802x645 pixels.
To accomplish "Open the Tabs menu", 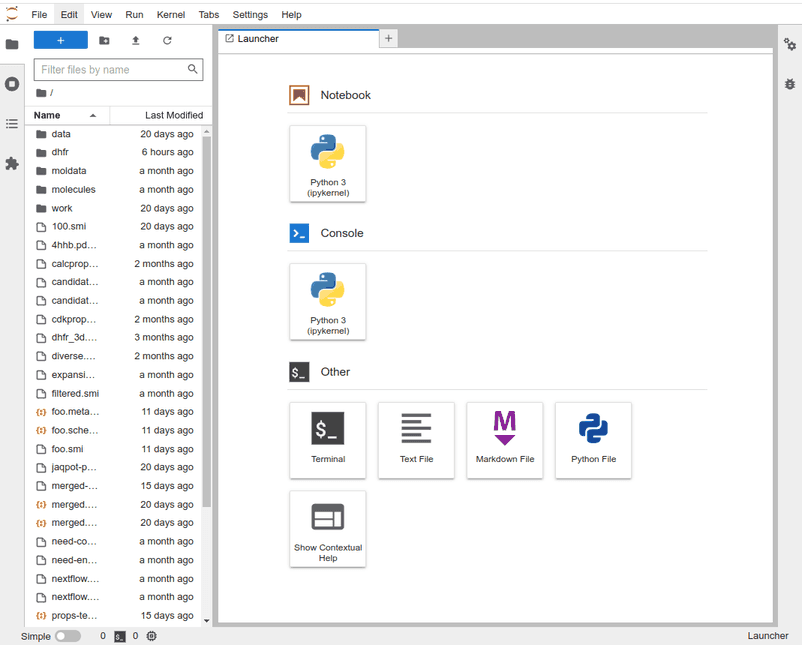I will pyautogui.click(x=209, y=14).
